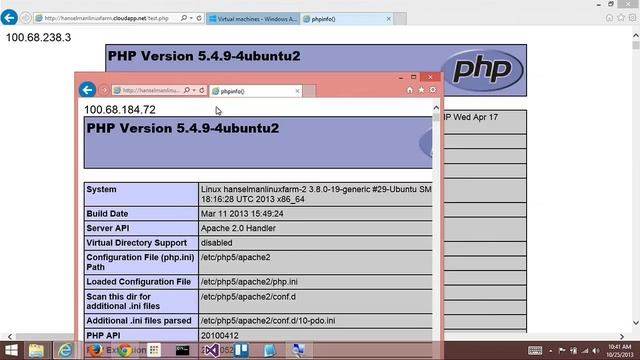Close the phpinfo() tab in background window

pyautogui.click(x=389, y=19)
